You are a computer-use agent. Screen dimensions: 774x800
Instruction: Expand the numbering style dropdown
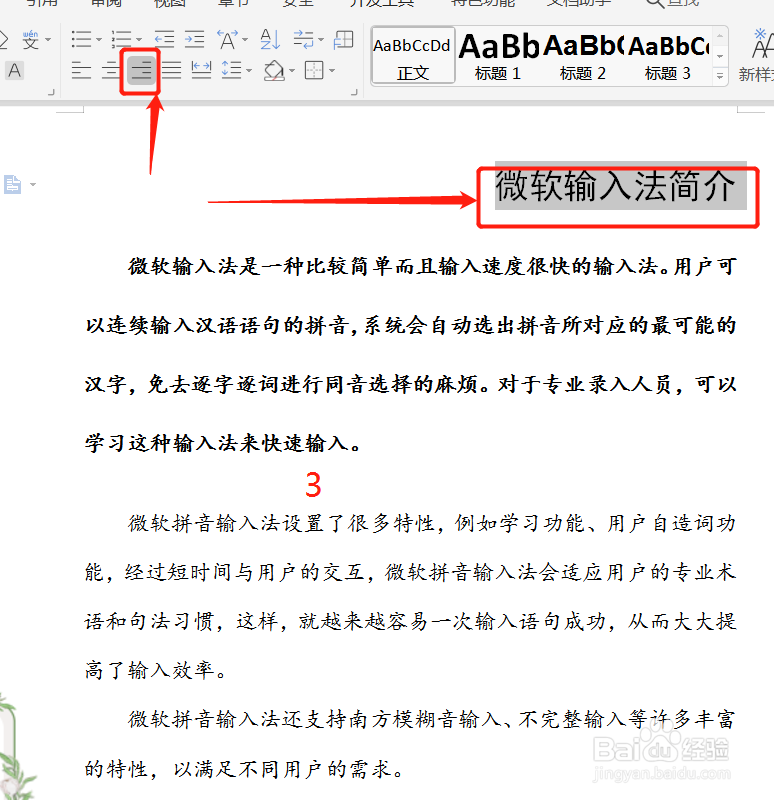[x=139, y=39]
